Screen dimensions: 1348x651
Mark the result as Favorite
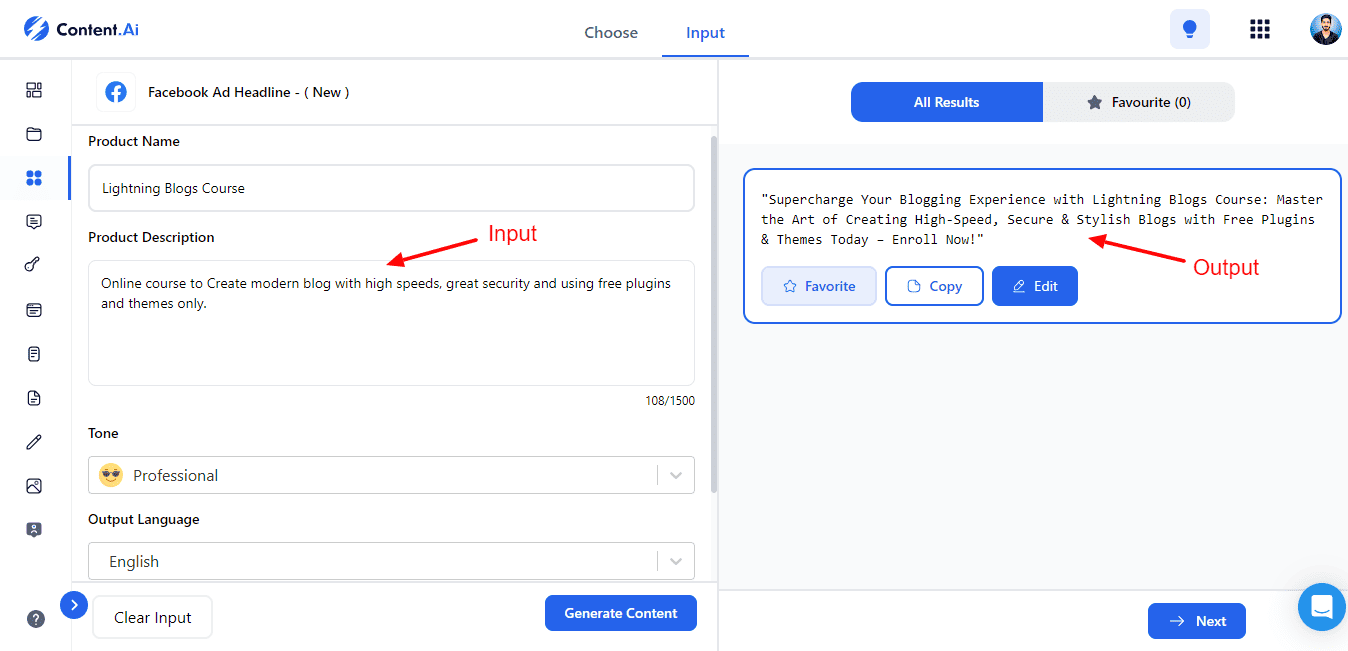click(x=818, y=286)
